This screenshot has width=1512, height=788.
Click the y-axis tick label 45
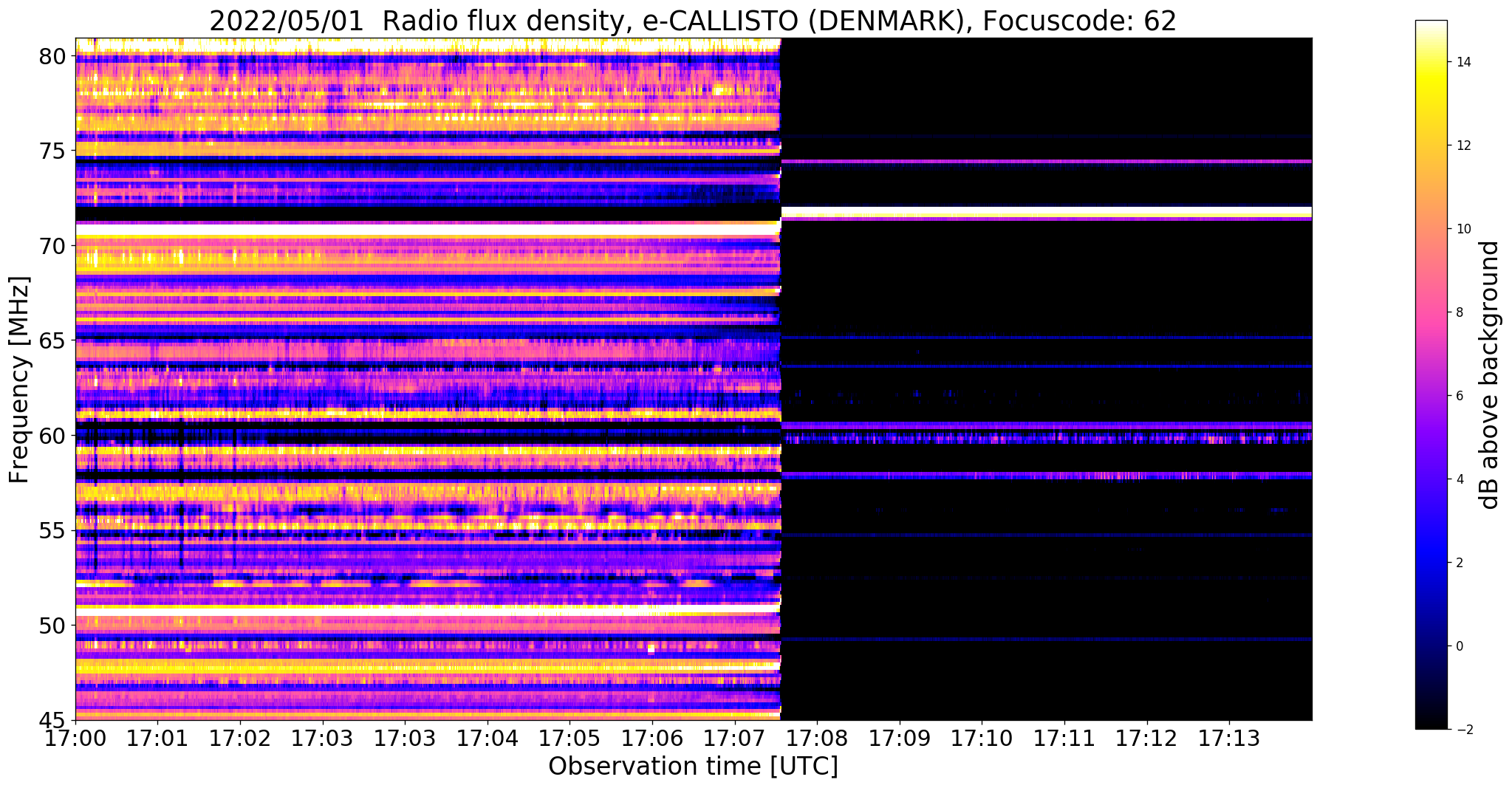click(x=54, y=721)
